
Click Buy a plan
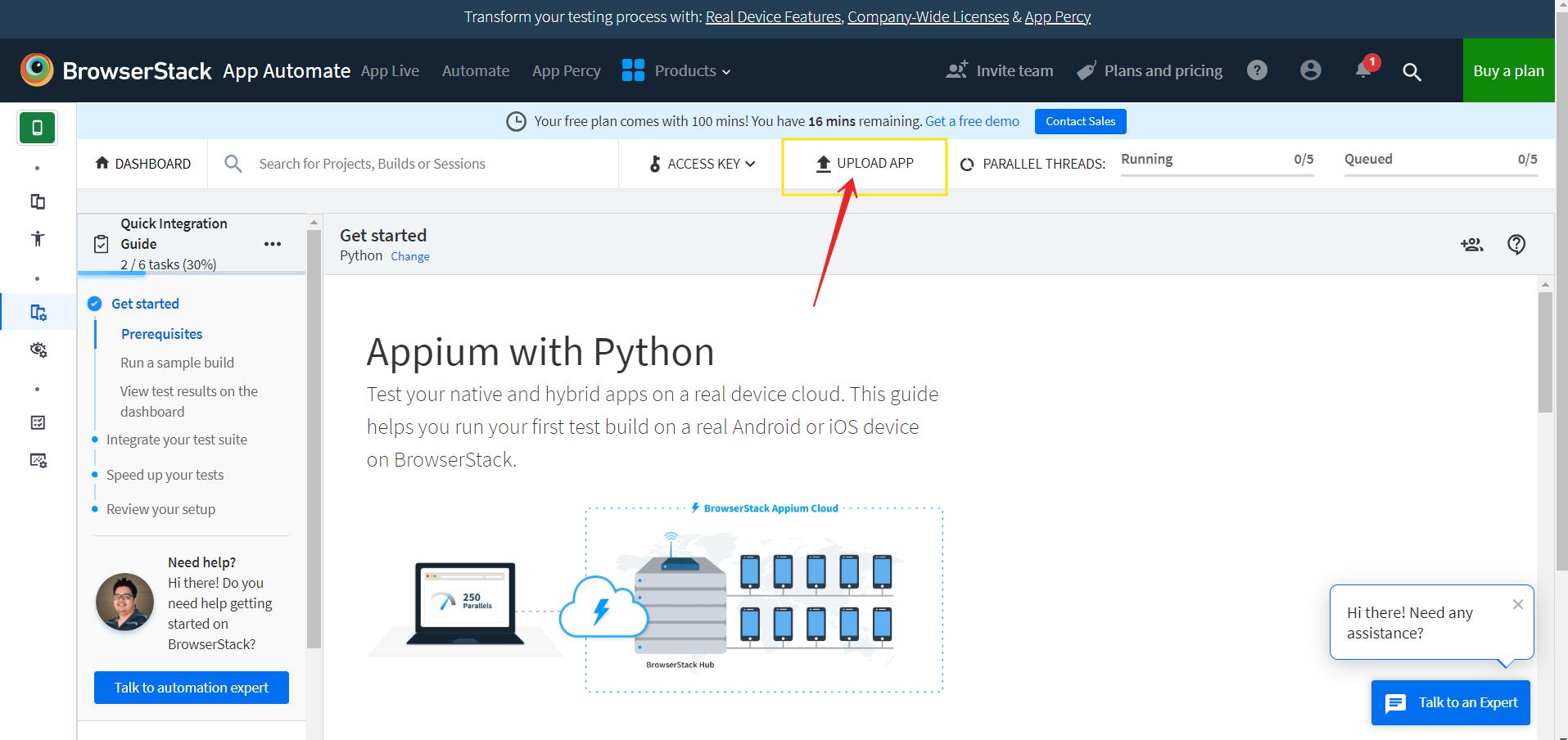(1508, 70)
